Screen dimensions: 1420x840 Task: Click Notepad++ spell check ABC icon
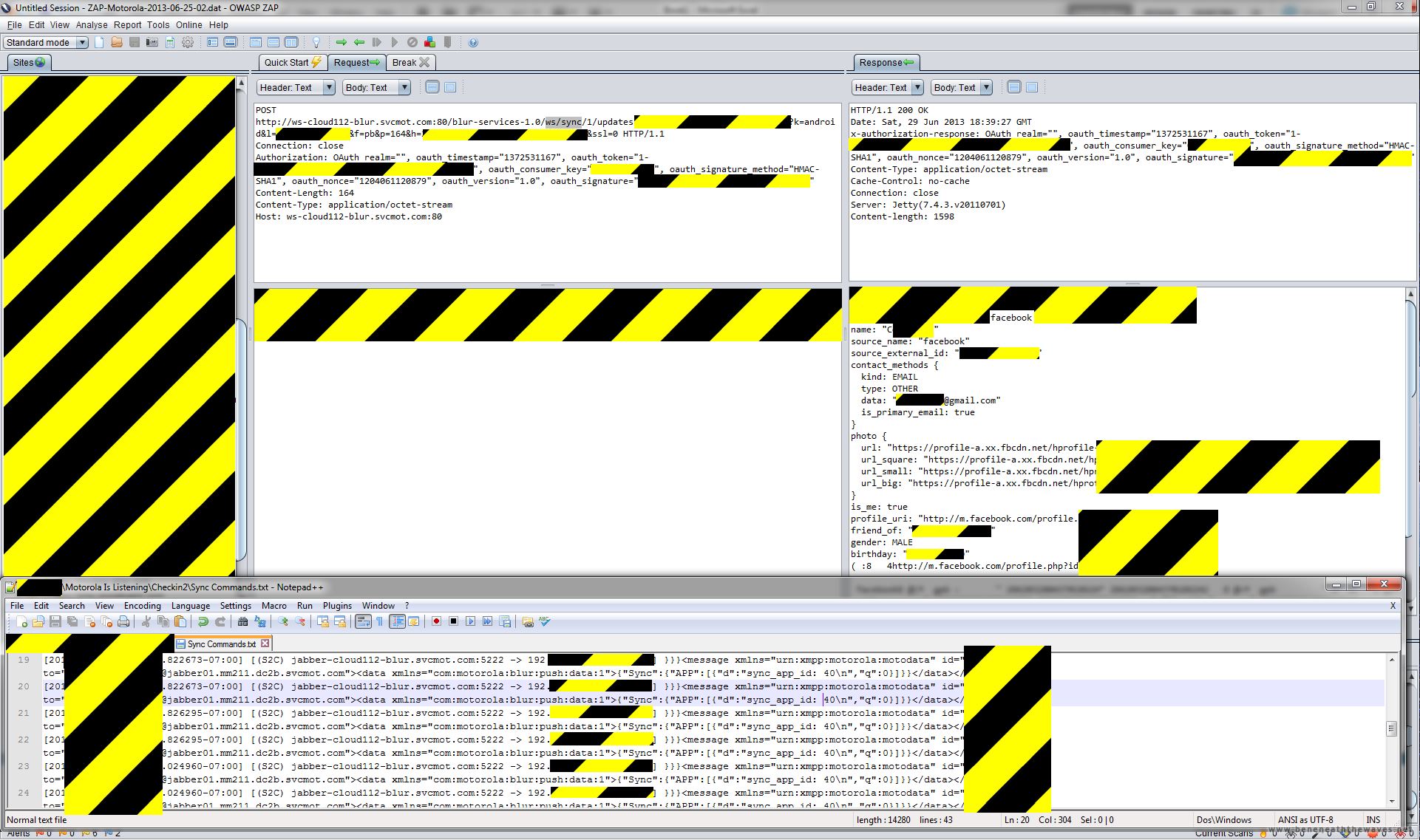click(x=545, y=622)
